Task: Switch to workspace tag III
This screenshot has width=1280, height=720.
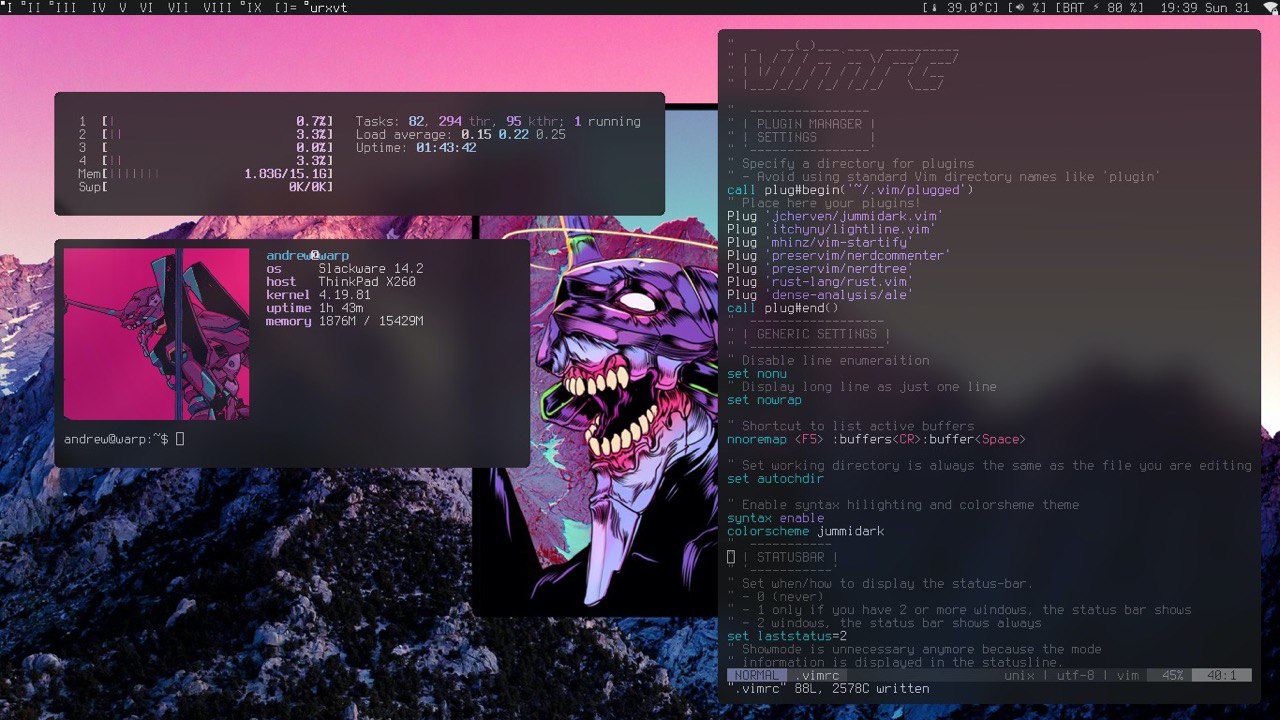Action: point(62,7)
